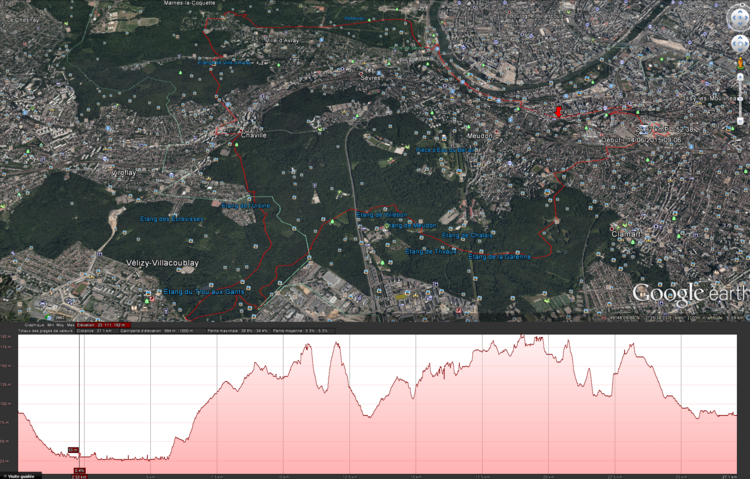Click the move-right arrow on the hand joystick
This screenshot has width=750, height=479.
(746, 44)
